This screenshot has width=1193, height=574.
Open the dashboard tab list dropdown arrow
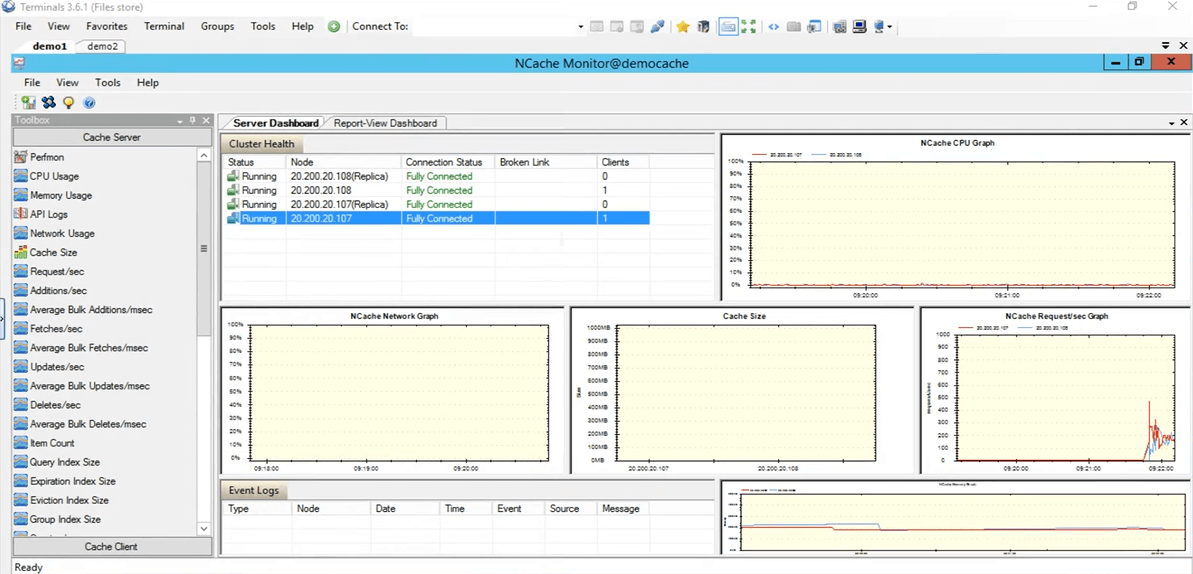point(1172,123)
